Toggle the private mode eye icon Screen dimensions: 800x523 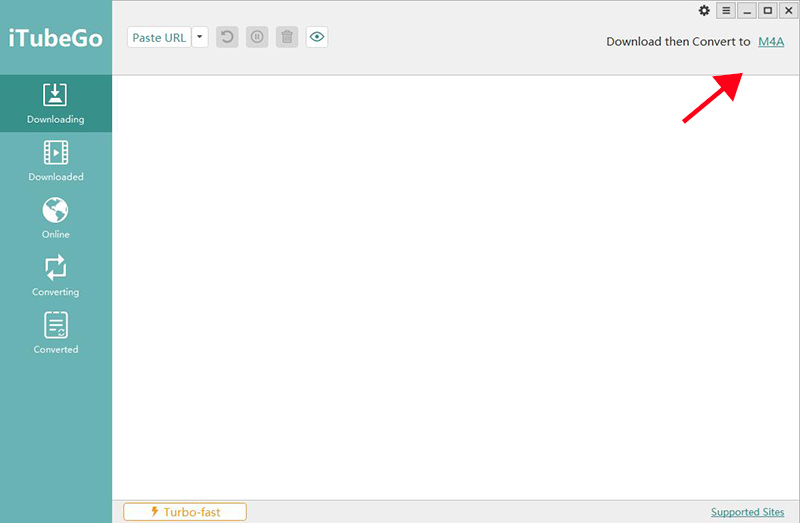tap(317, 37)
